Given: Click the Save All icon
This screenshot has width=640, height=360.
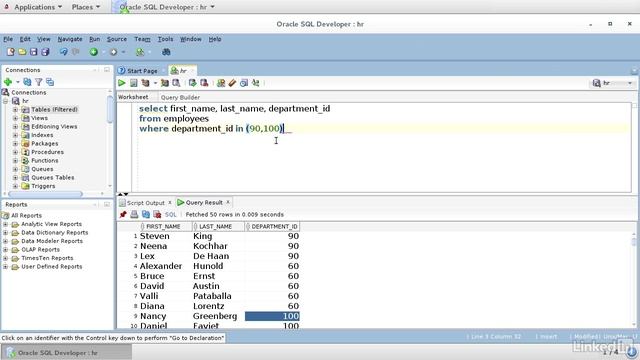Looking at the screenshot, I should coord(45,52).
